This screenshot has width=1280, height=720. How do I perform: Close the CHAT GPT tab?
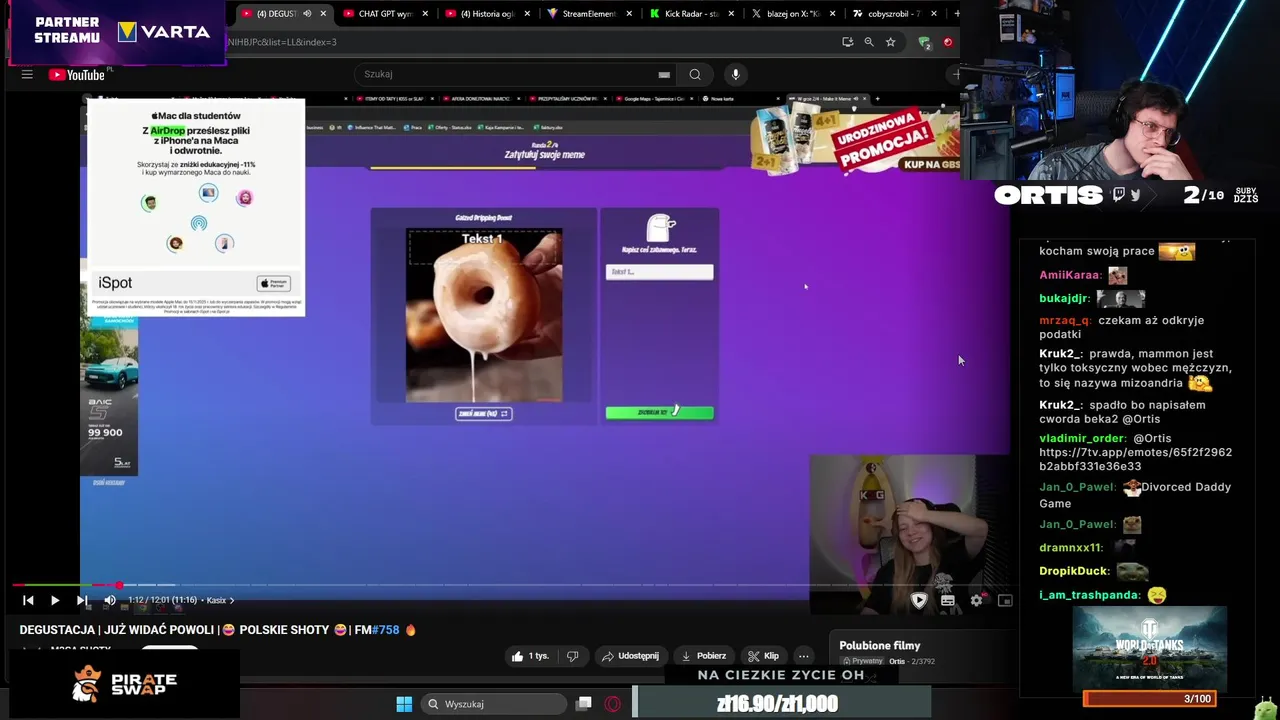tap(425, 14)
